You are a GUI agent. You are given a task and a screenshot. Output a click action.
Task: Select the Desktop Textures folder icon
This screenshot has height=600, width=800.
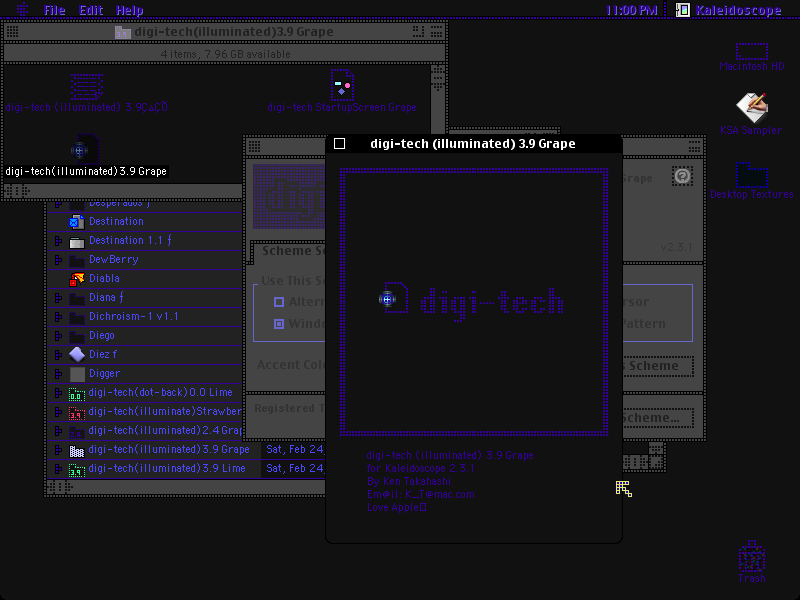(x=752, y=174)
